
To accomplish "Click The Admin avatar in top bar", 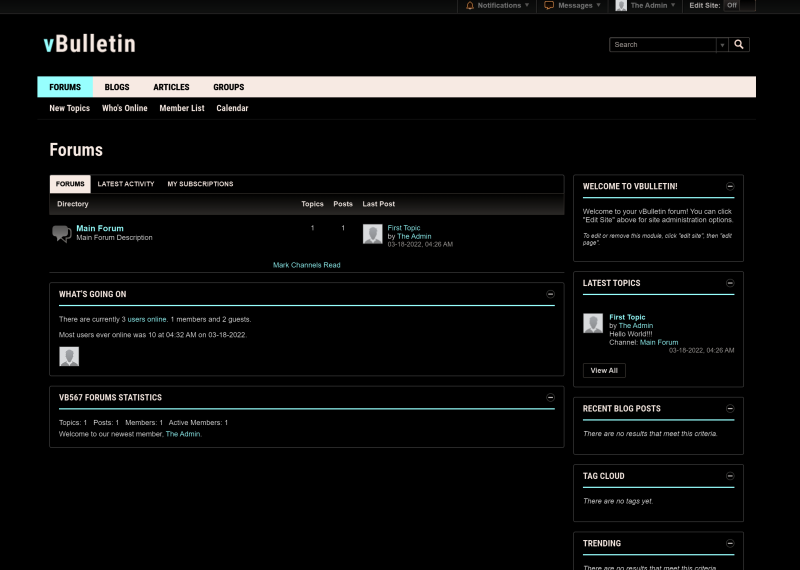I will click(x=621, y=6).
